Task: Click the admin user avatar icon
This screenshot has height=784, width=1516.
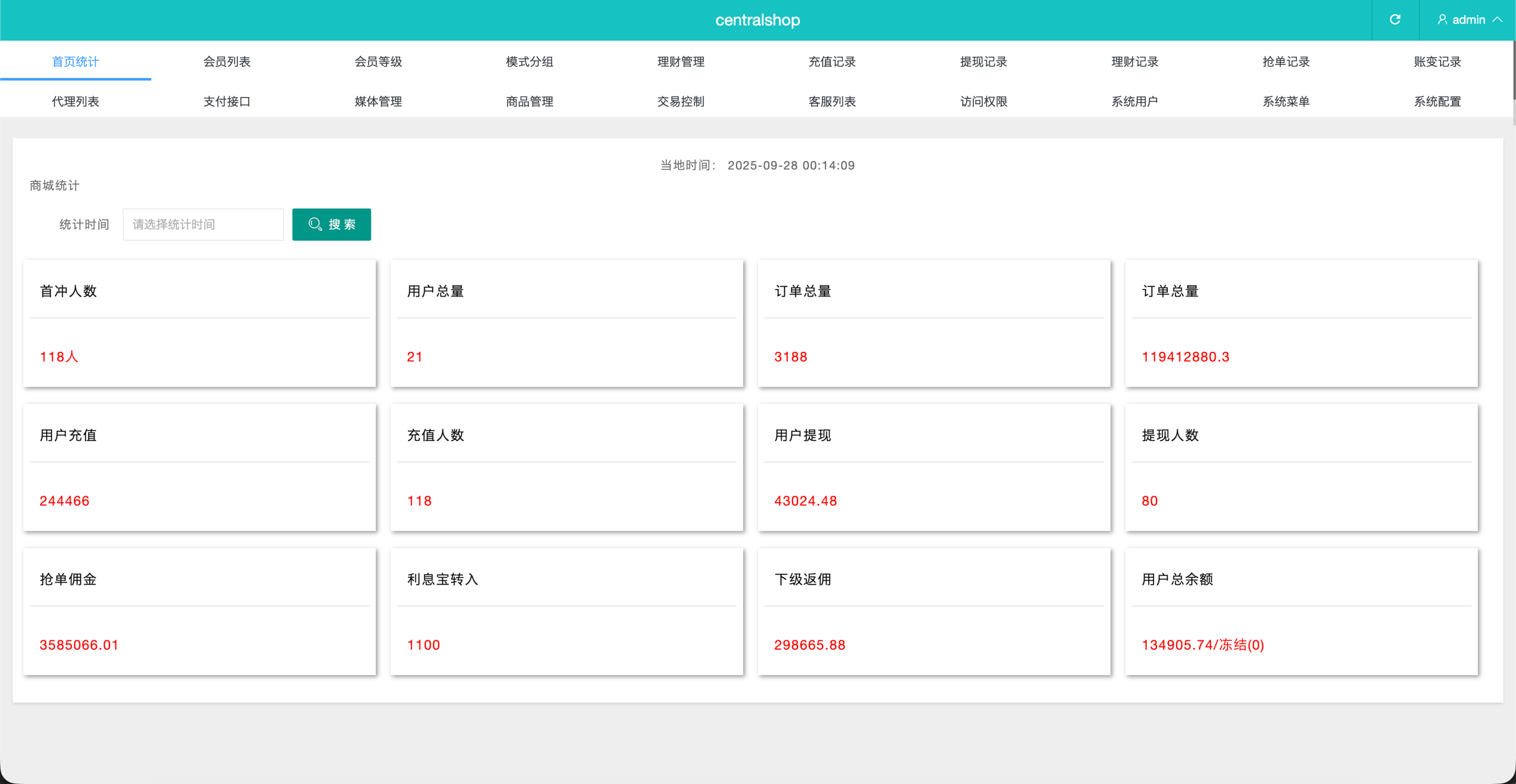Action: 1442,20
